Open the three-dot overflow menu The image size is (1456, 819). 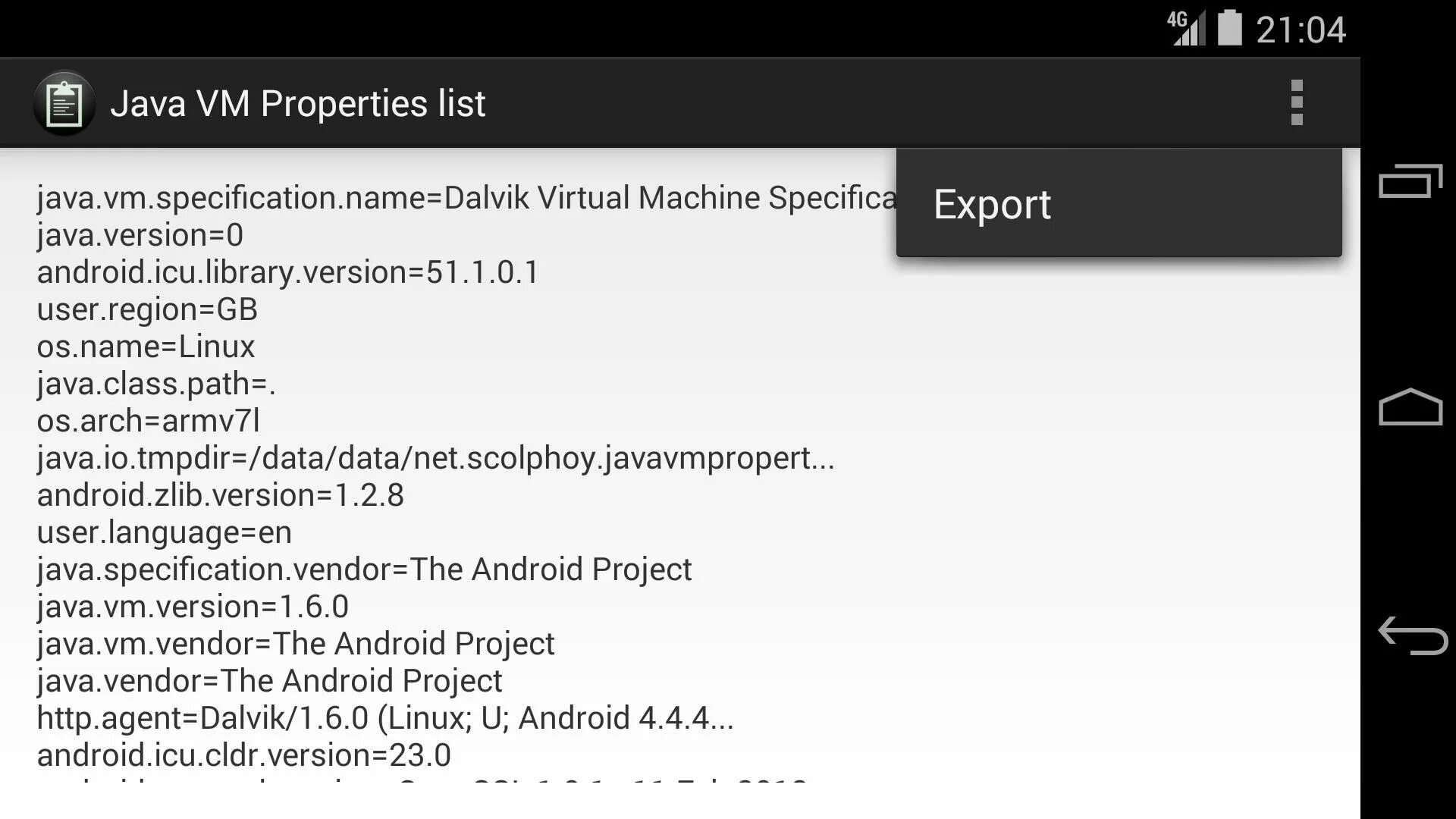1296,103
